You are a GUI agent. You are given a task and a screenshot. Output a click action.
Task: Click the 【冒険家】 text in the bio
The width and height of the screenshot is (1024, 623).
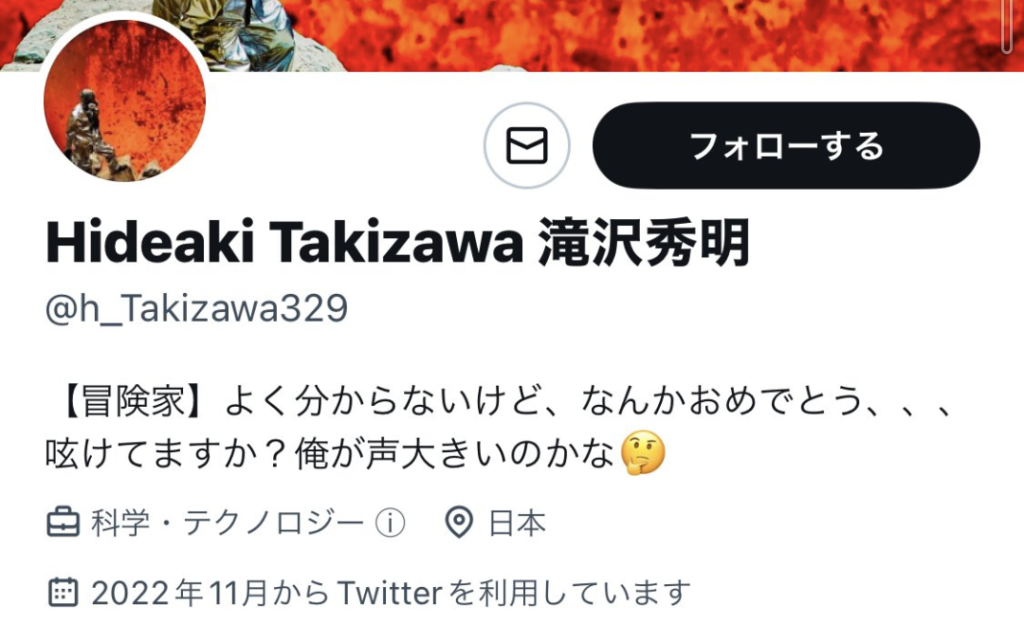tap(134, 401)
